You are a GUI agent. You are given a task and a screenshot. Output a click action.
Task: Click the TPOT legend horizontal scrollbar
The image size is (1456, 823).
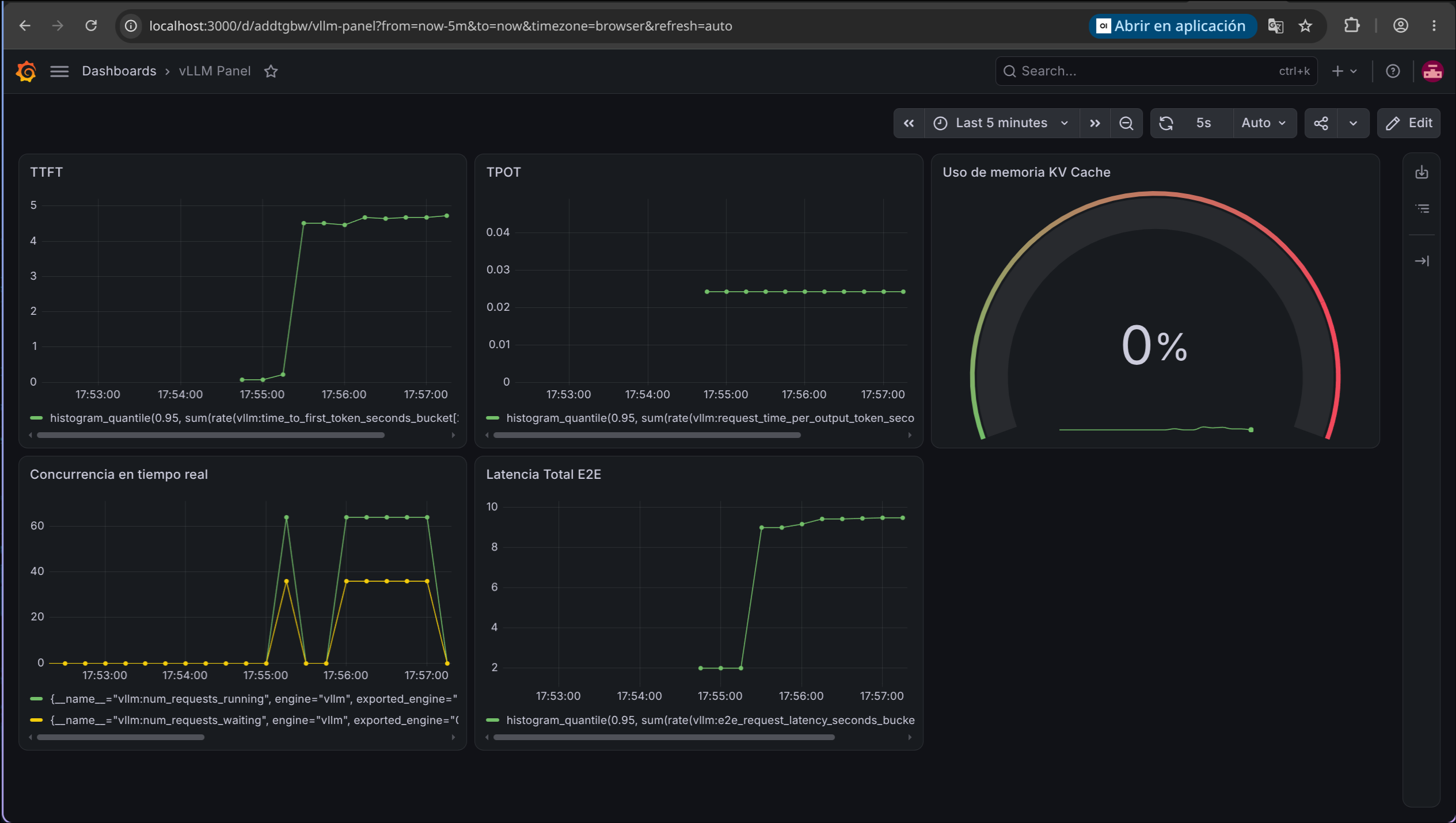647,436
